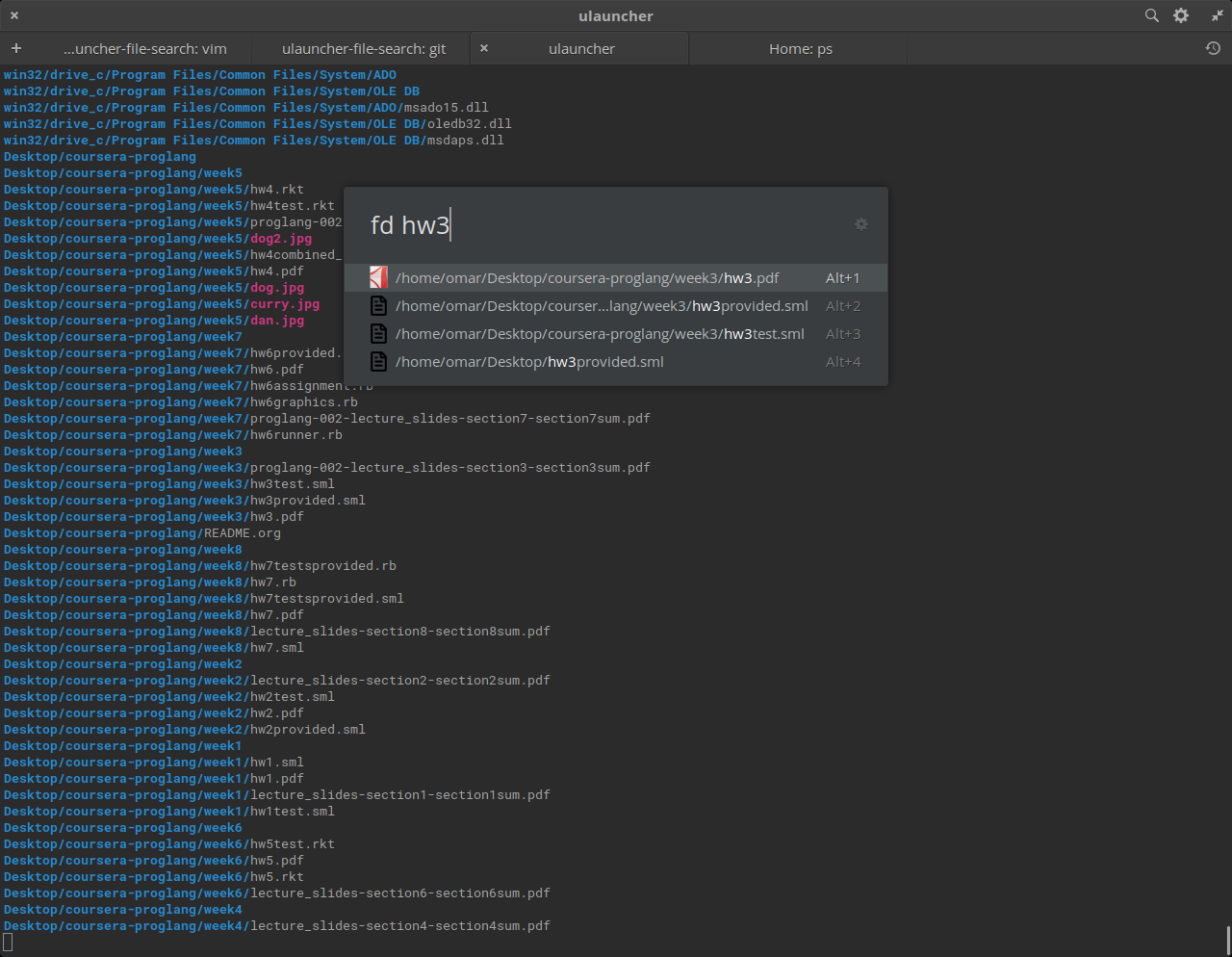Open the hw3test.sml search result
Viewport: 1232px width, 957px height.
(597, 333)
